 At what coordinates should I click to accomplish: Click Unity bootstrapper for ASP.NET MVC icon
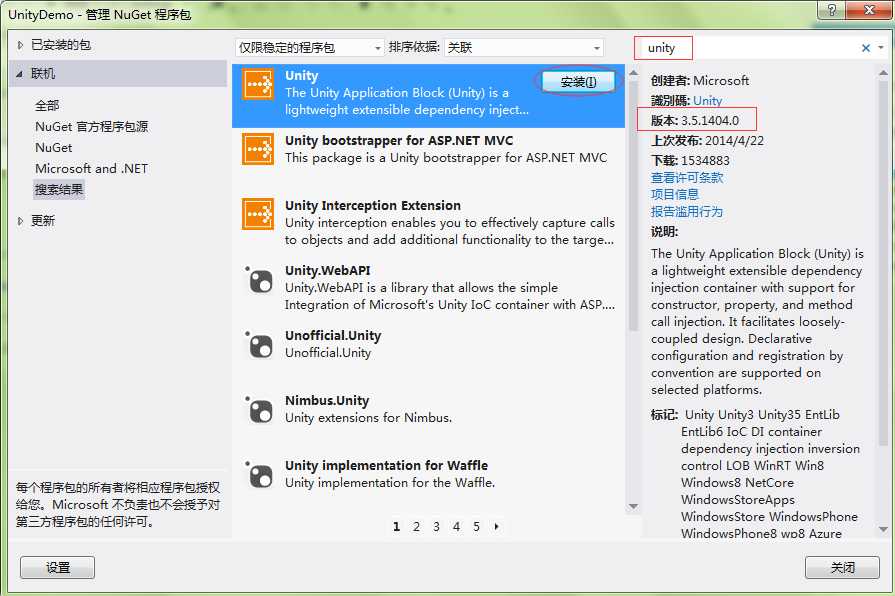click(258, 149)
